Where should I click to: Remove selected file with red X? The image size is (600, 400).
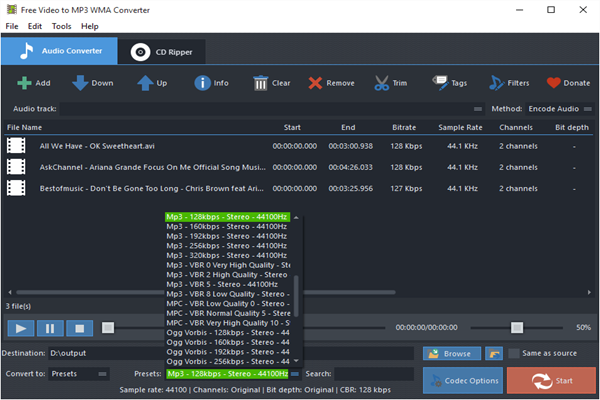click(315, 83)
